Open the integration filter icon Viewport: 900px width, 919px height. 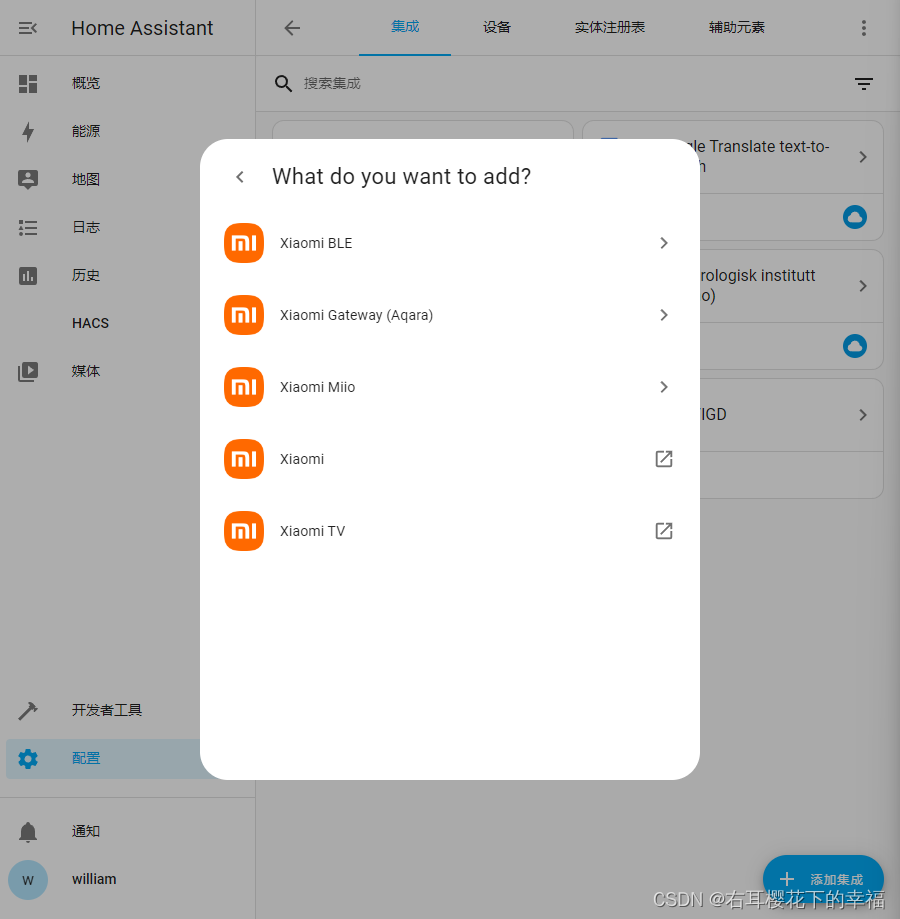tap(863, 84)
